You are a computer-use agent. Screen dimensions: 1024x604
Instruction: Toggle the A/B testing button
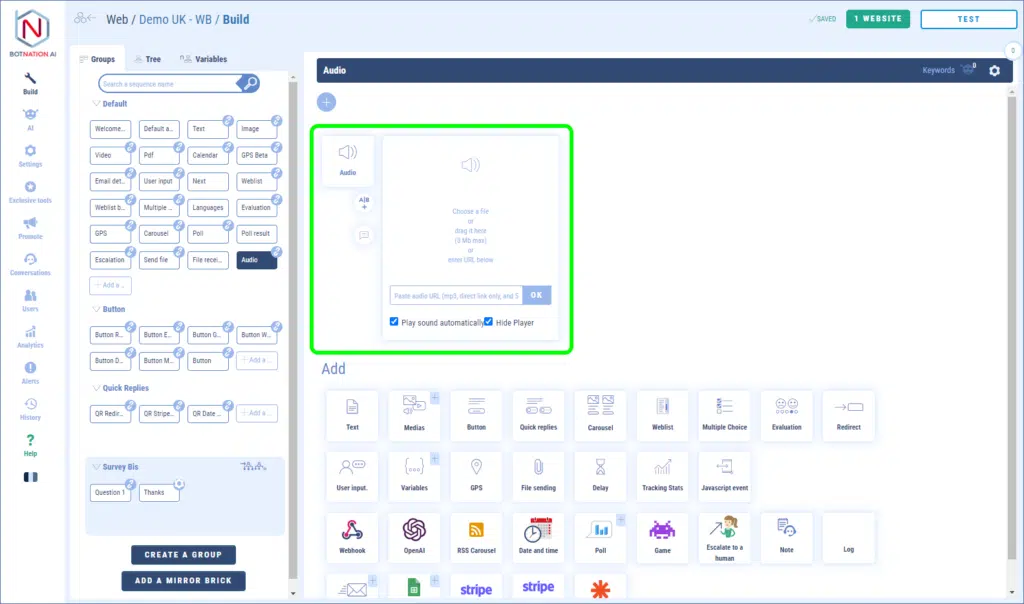[364, 203]
